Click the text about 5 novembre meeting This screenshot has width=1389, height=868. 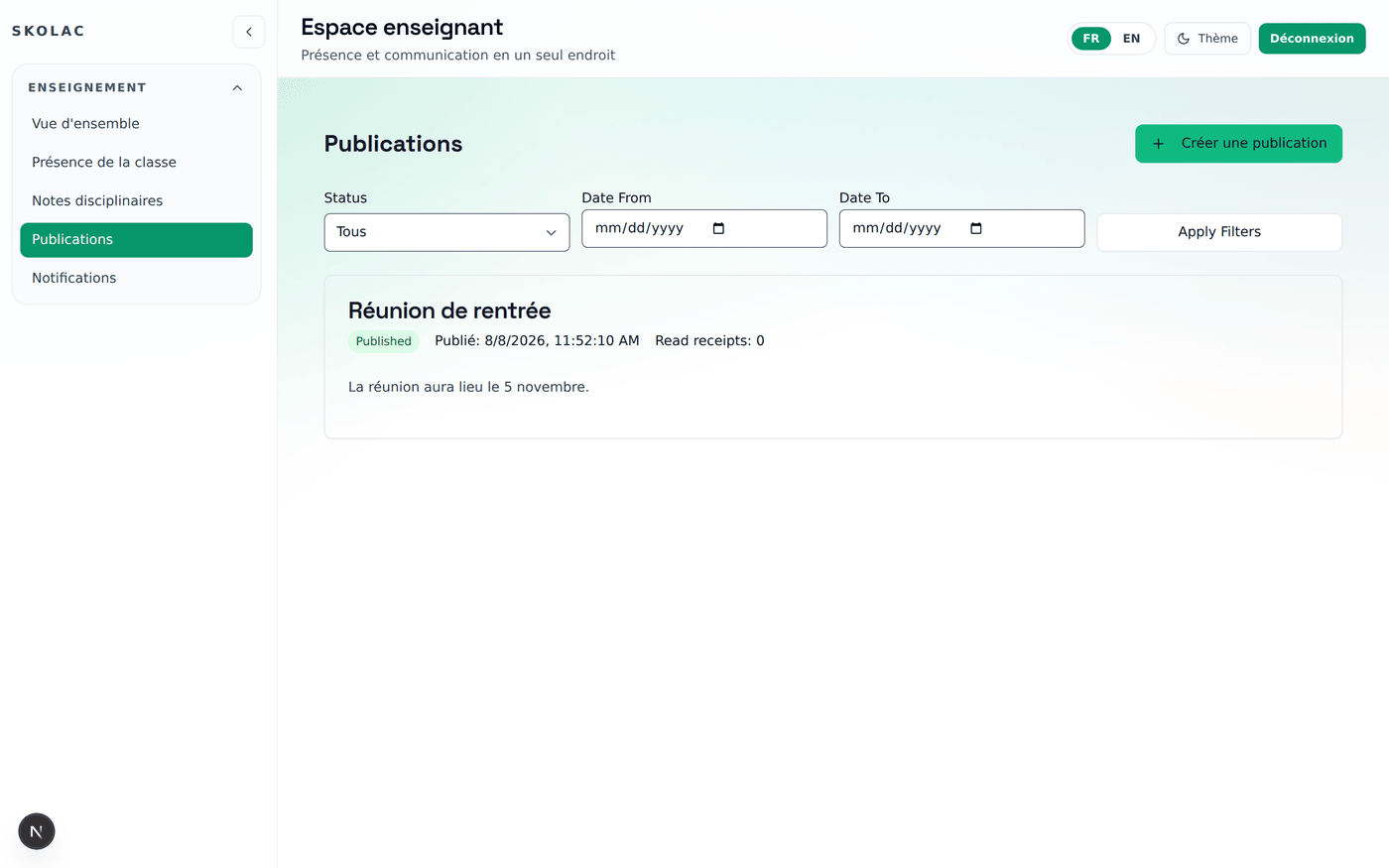(468, 387)
